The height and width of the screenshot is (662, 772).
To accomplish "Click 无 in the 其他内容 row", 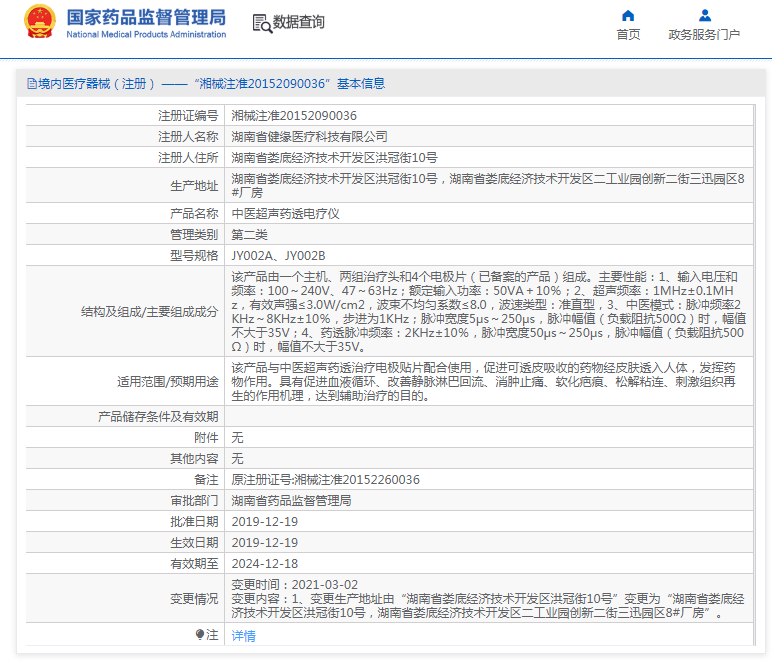I will click(237, 459).
